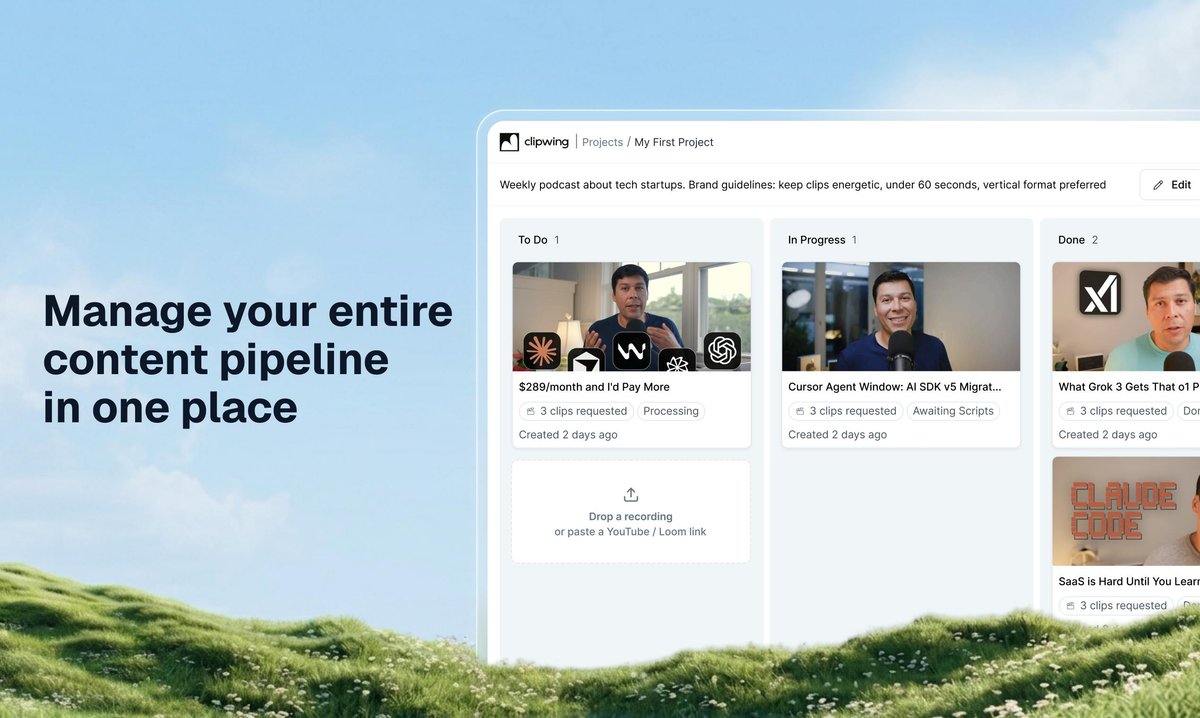Select the Done column header
The height and width of the screenshot is (718, 1200).
tap(1071, 240)
